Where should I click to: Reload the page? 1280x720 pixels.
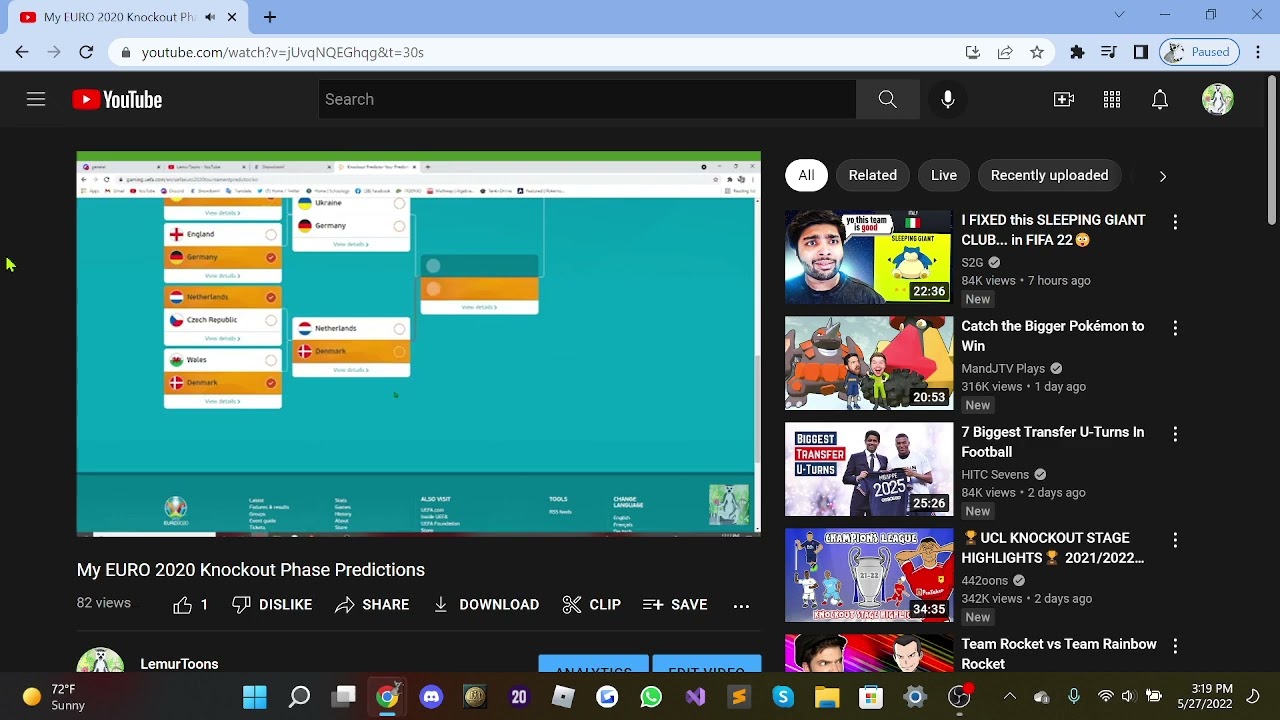[86, 52]
